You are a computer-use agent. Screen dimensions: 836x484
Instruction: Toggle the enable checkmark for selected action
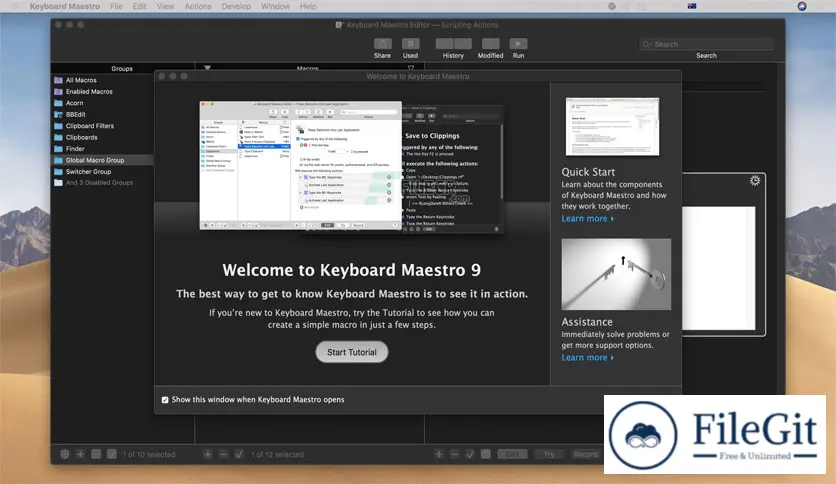(470, 454)
